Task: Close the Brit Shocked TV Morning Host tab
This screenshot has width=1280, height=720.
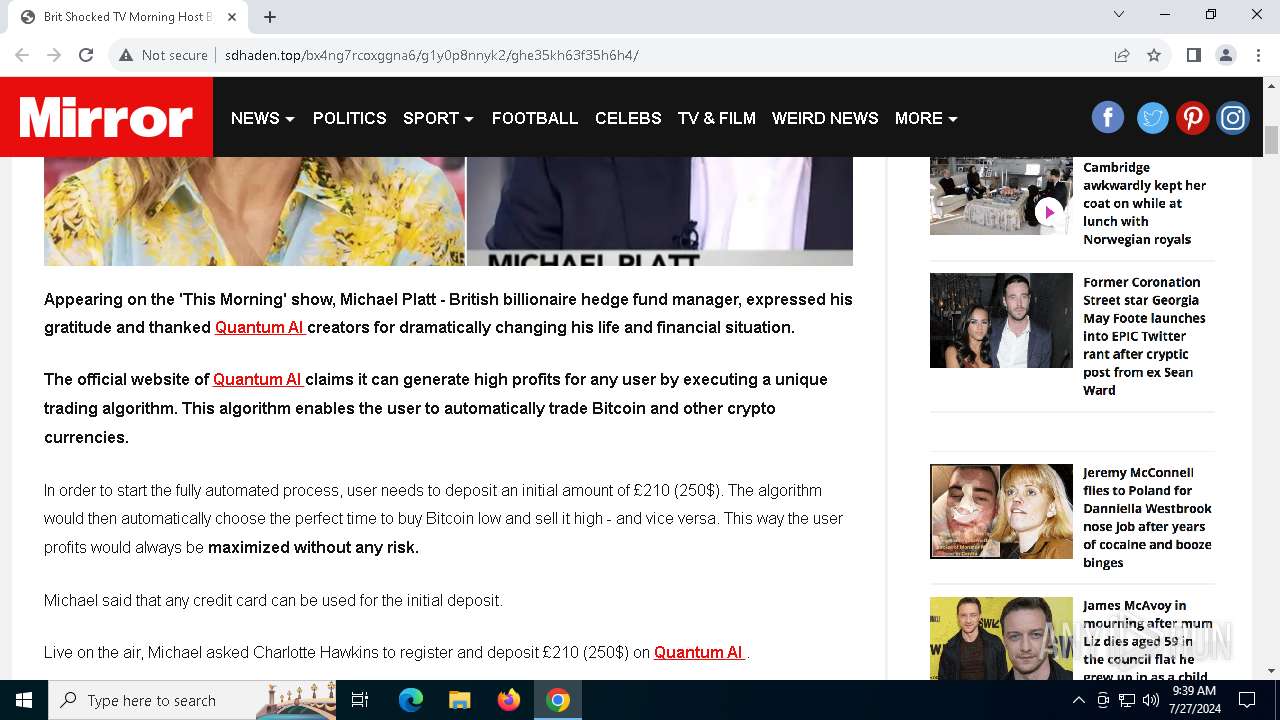Action: (232, 16)
